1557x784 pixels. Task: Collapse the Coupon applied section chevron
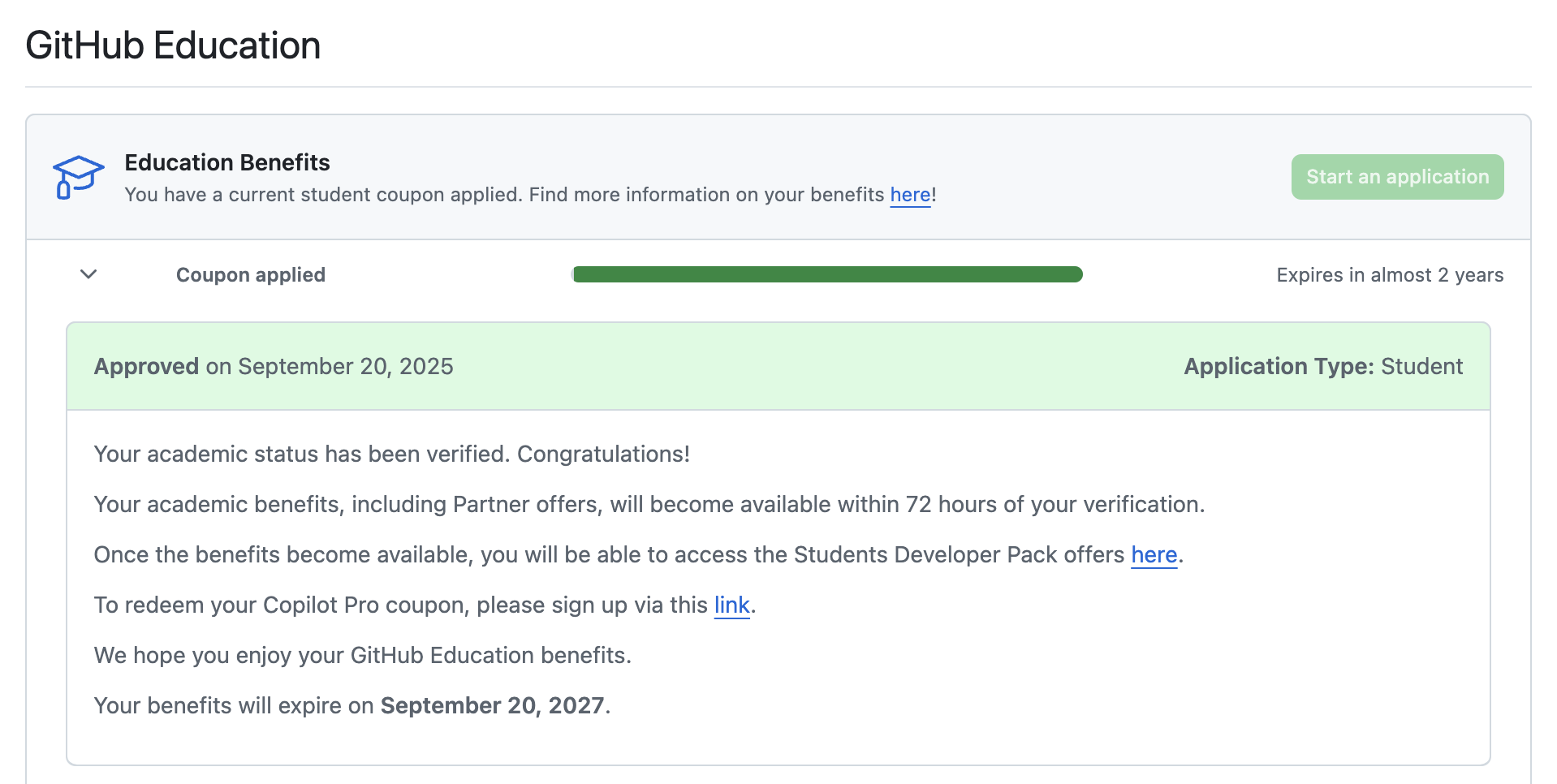pos(88,274)
